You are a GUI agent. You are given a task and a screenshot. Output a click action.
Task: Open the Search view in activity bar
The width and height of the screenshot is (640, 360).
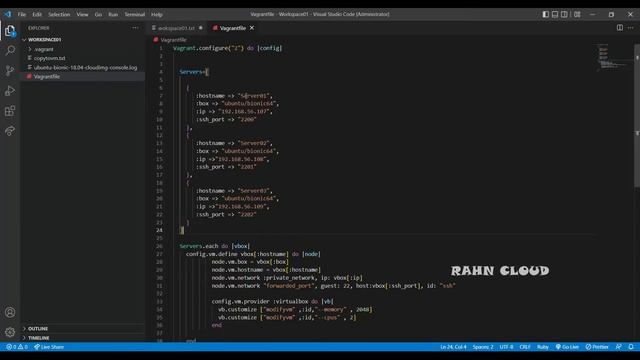coord(10,51)
